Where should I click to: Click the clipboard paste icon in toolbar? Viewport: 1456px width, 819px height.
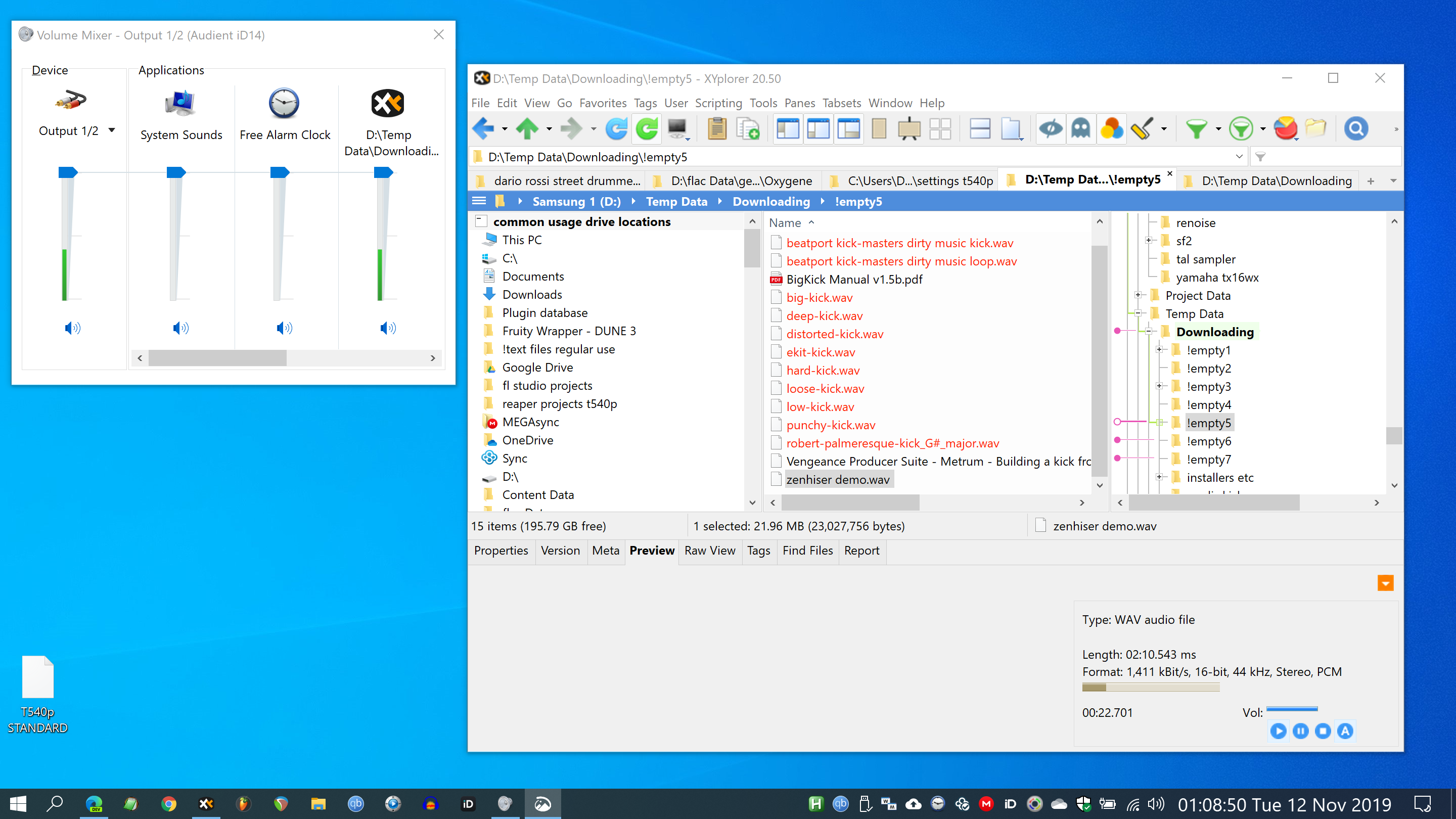click(x=716, y=128)
